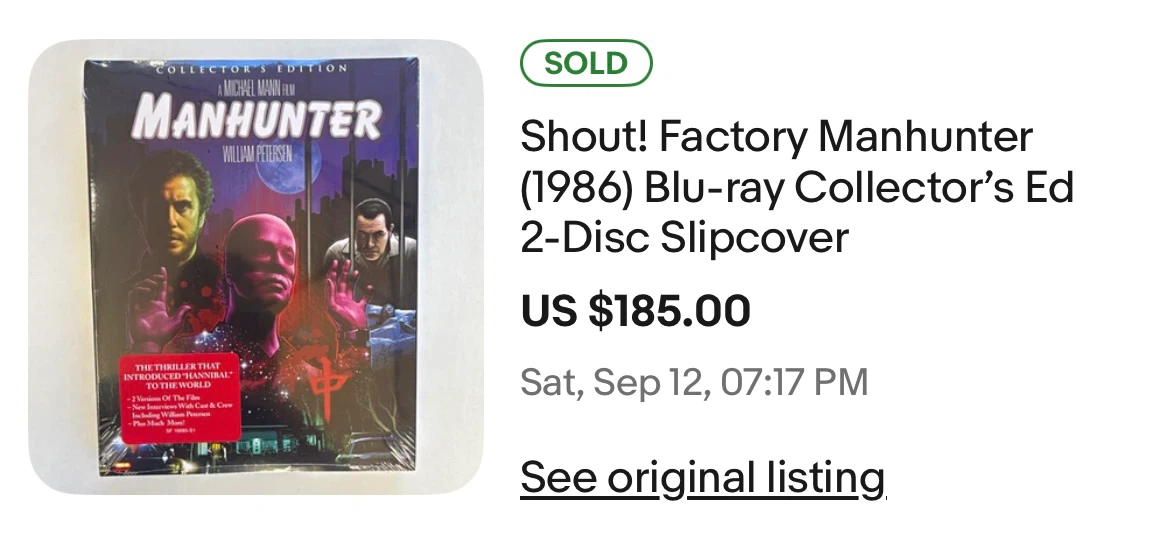Open the See original listing link
The width and height of the screenshot is (1149, 547).
[x=703, y=477]
